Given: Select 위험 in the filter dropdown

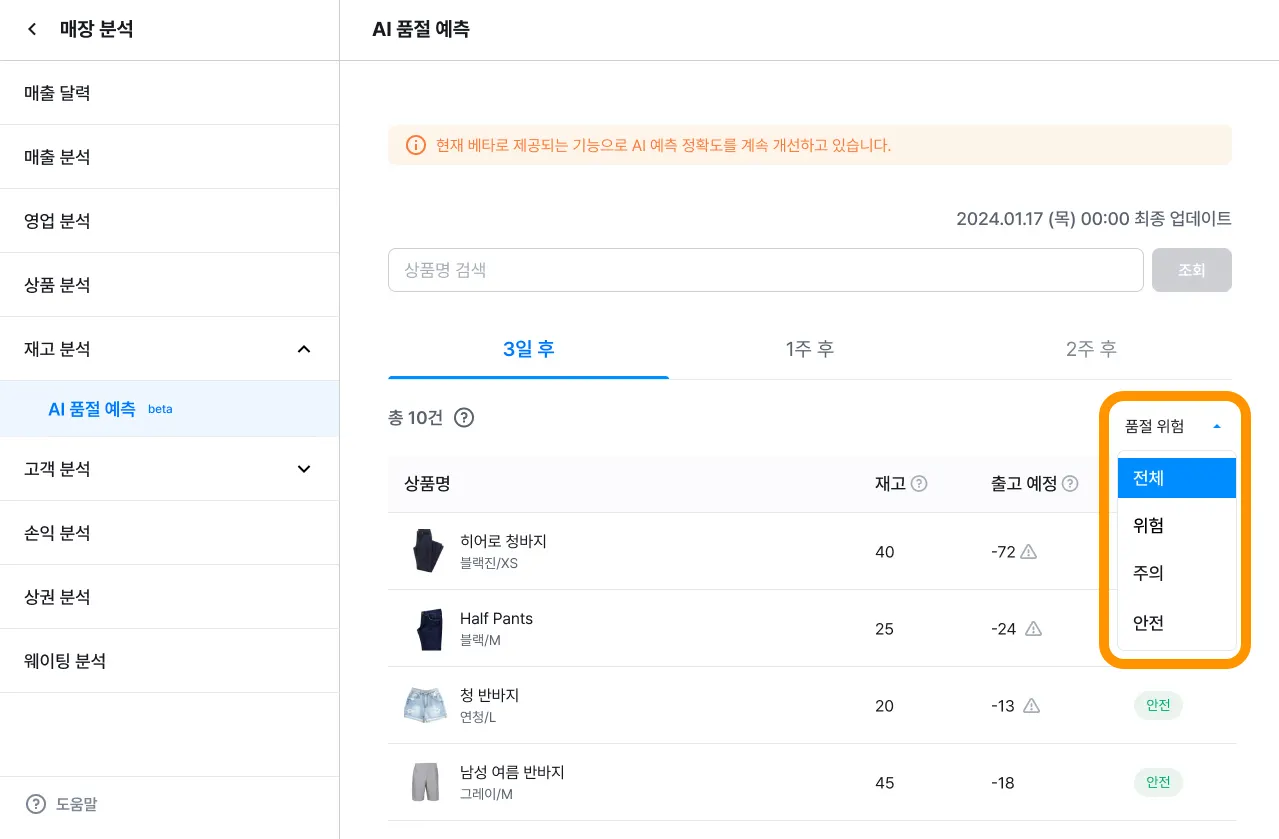Looking at the screenshot, I should tap(1148, 526).
